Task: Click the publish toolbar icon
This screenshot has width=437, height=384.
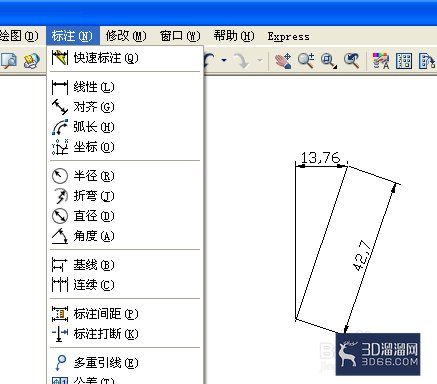Action: 32,61
